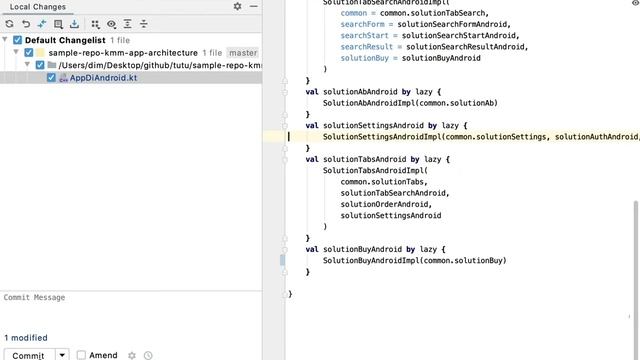The width and height of the screenshot is (640, 360).
Task: Click the Show Diff icon
Action: click(42, 24)
